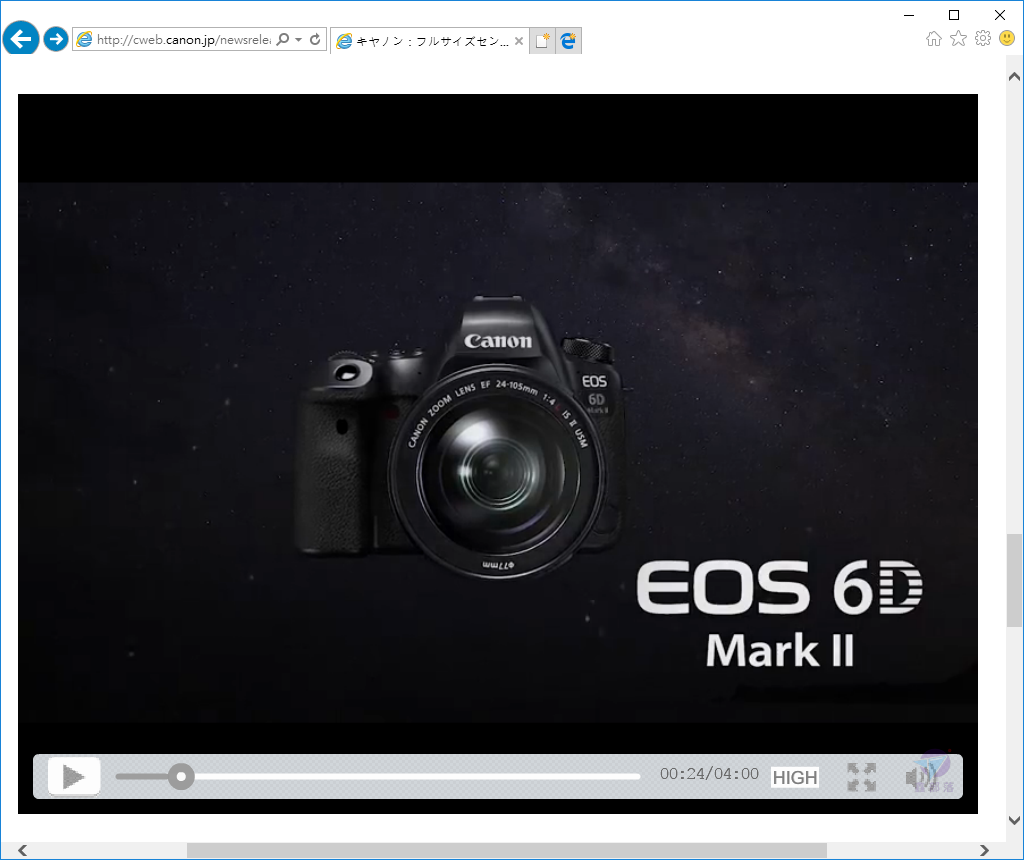Screen dimensions: 1024x860
Task: Mute the video with the speaker icon
Action: [920, 777]
